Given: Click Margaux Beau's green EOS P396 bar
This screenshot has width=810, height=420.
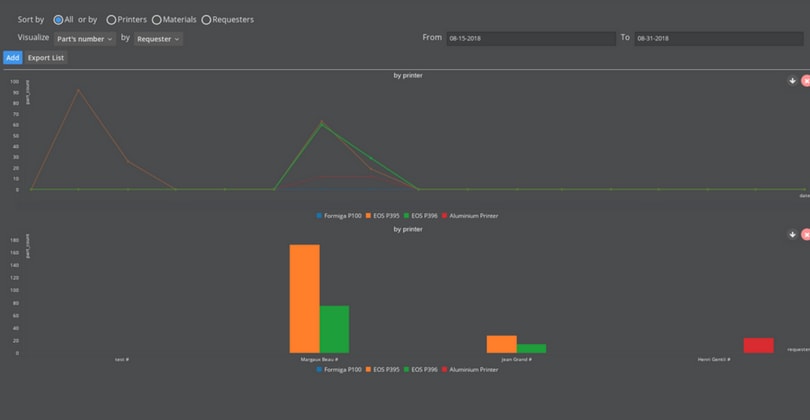Looking at the screenshot, I should pos(334,329).
